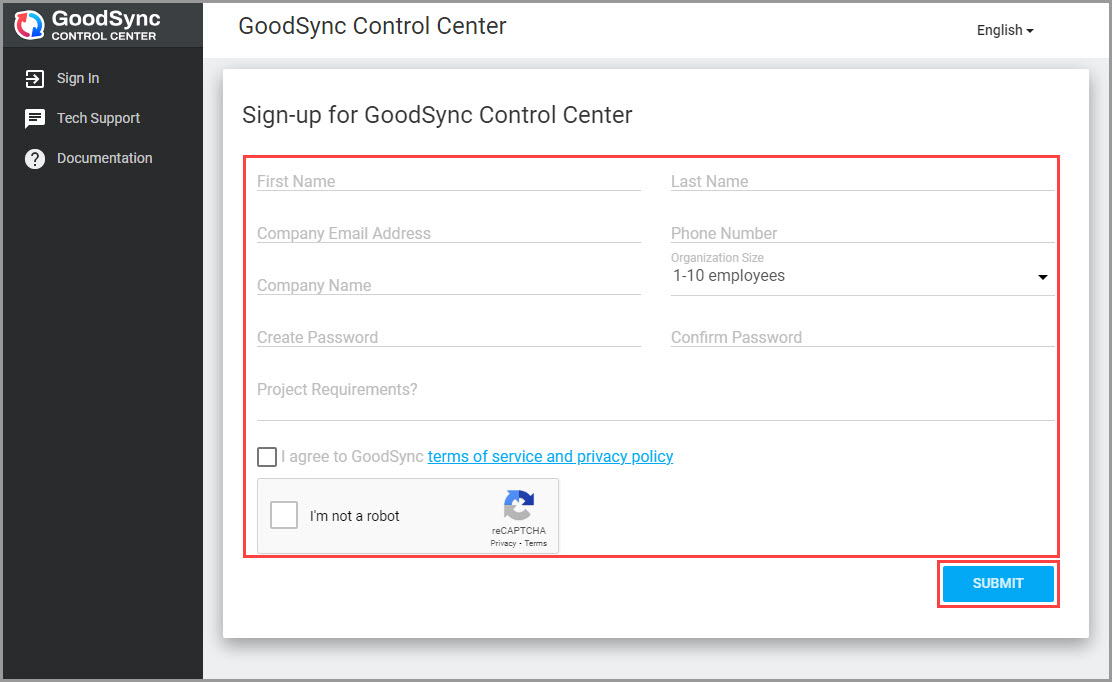Click the Tech Support chat icon

[x=34, y=118]
